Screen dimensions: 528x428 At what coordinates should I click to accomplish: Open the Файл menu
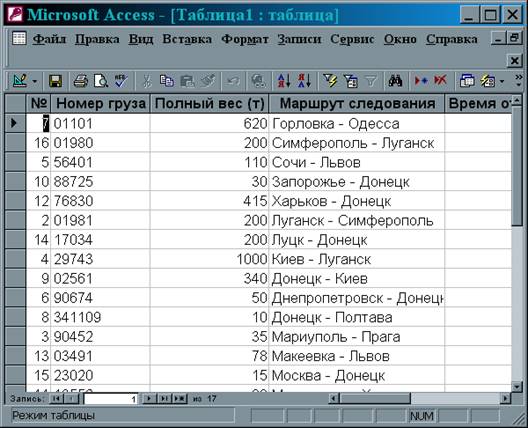pyautogui.click(x=49, y=39)
